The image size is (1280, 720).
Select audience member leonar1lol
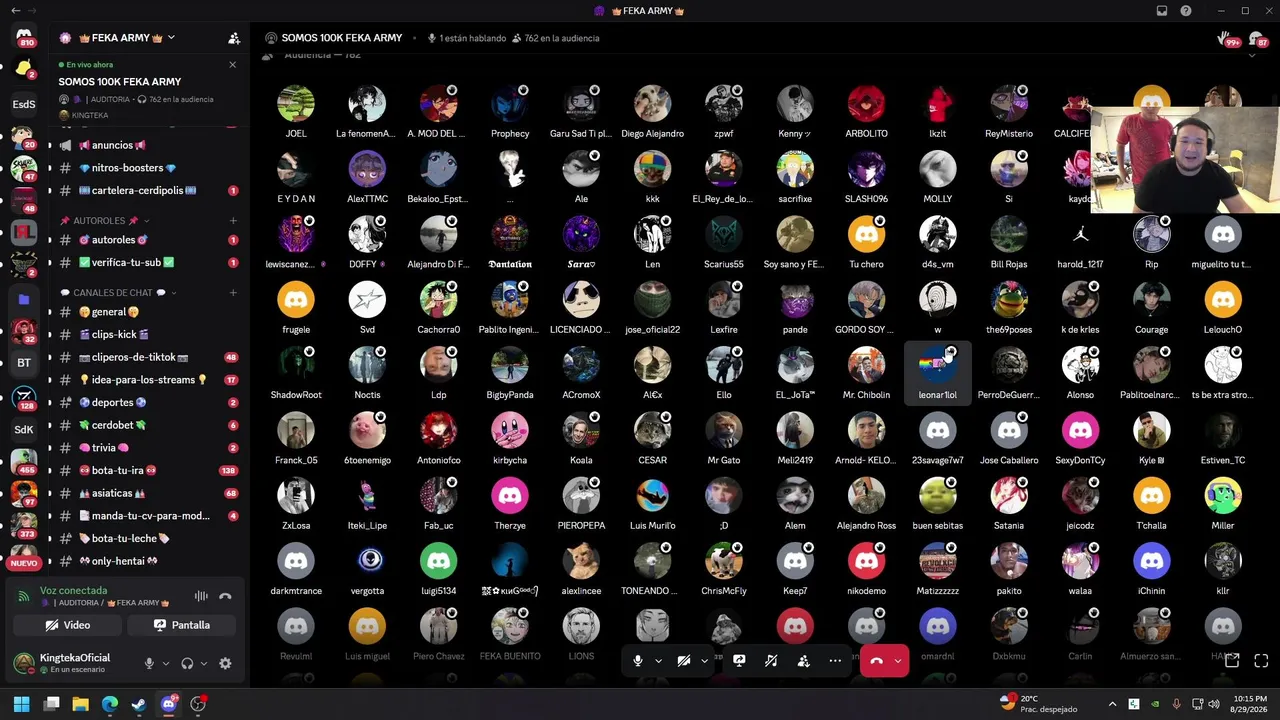[938, 374]
